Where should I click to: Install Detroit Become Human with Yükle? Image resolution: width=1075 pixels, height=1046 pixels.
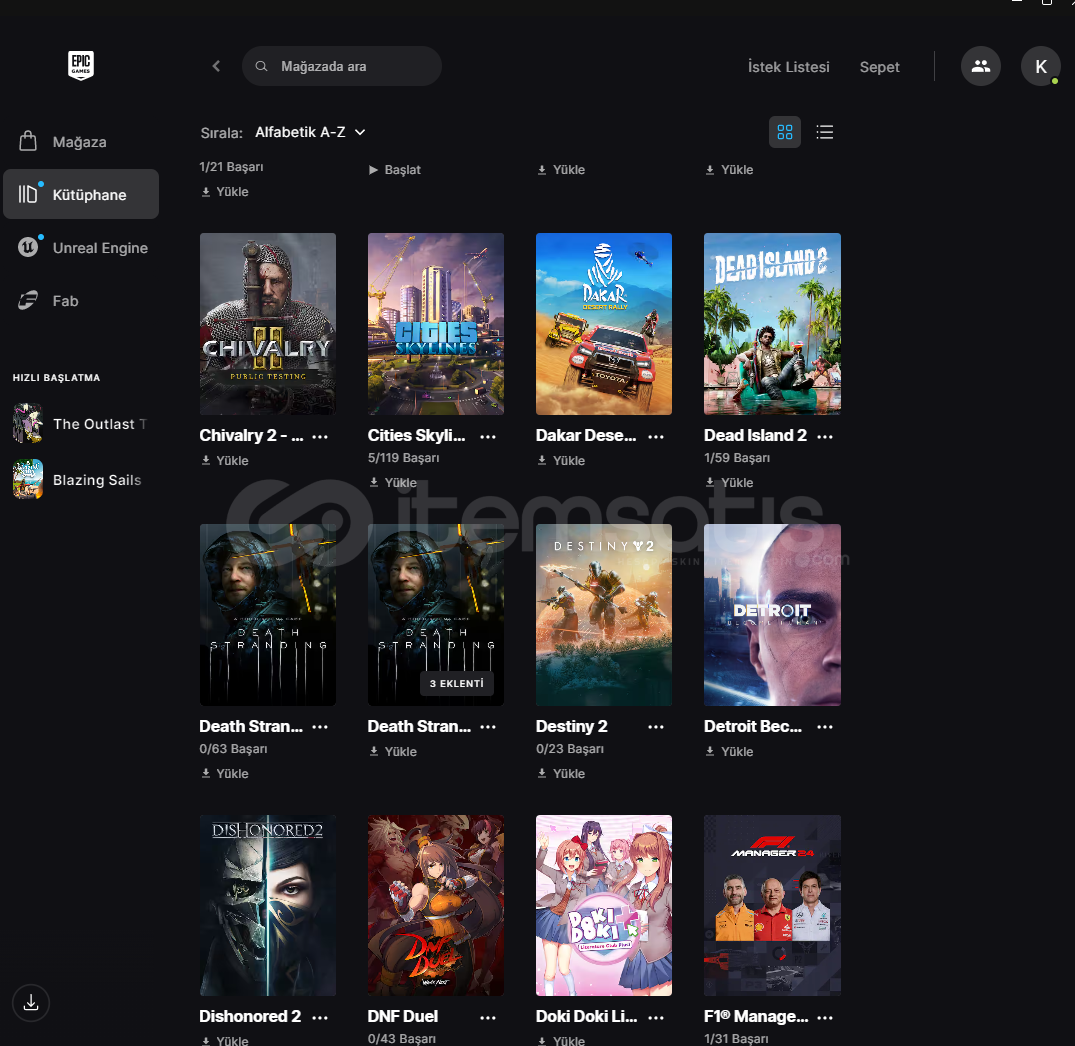[x=729, y=751]
